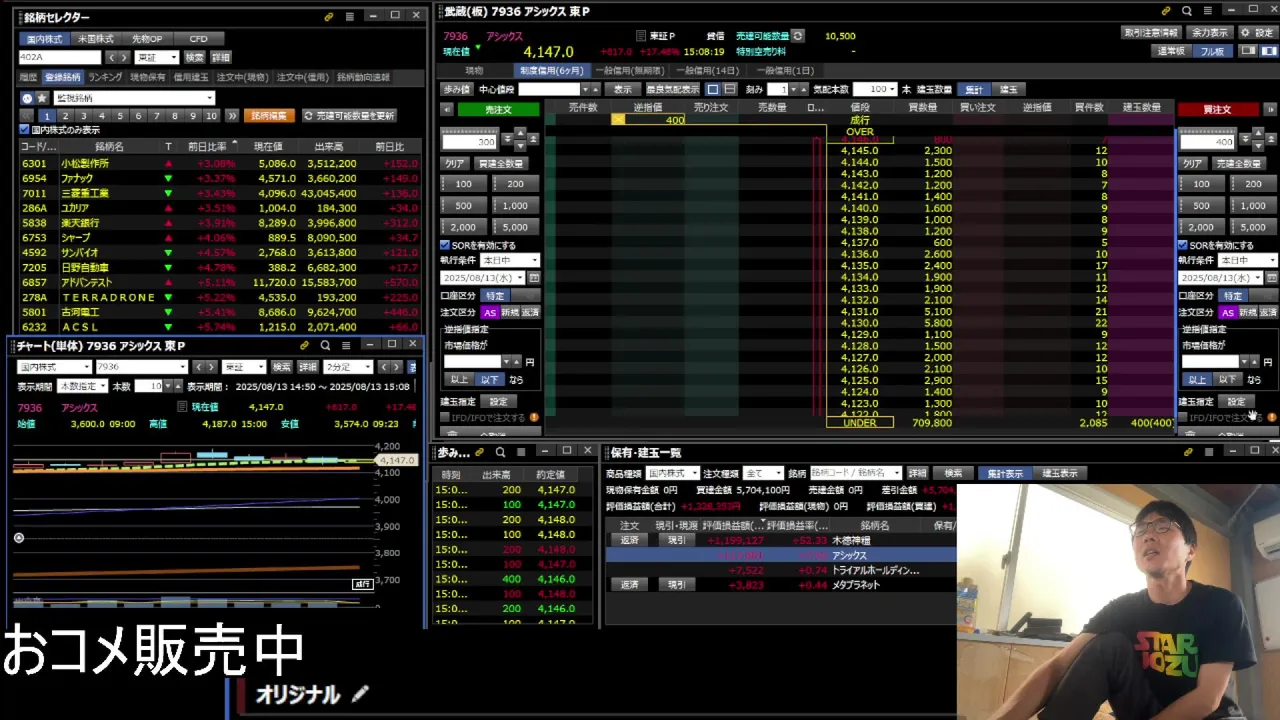Screen dimensions: 1280x720
Task: Click sell-side 1,000 quantity preset
Action: tap(515, 206)
